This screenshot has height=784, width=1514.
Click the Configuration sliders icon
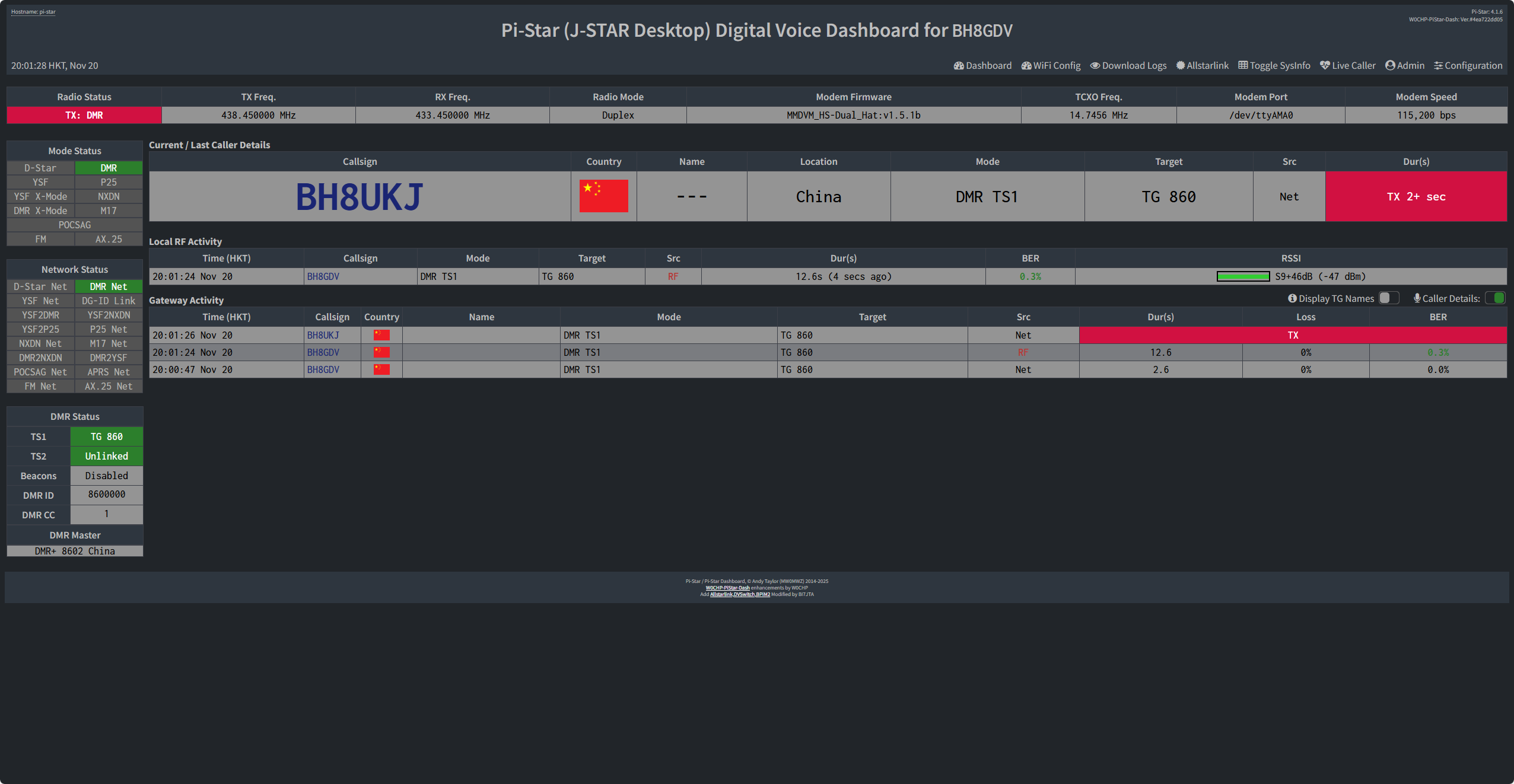pos(1438,65)
